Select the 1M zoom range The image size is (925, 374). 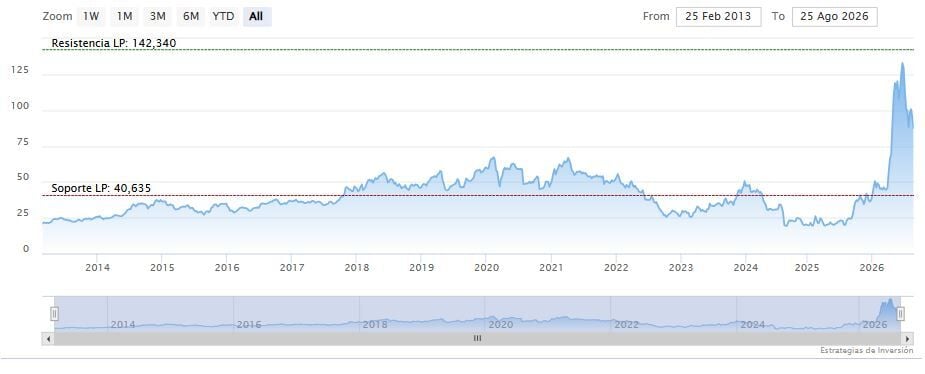coord(124,17)
